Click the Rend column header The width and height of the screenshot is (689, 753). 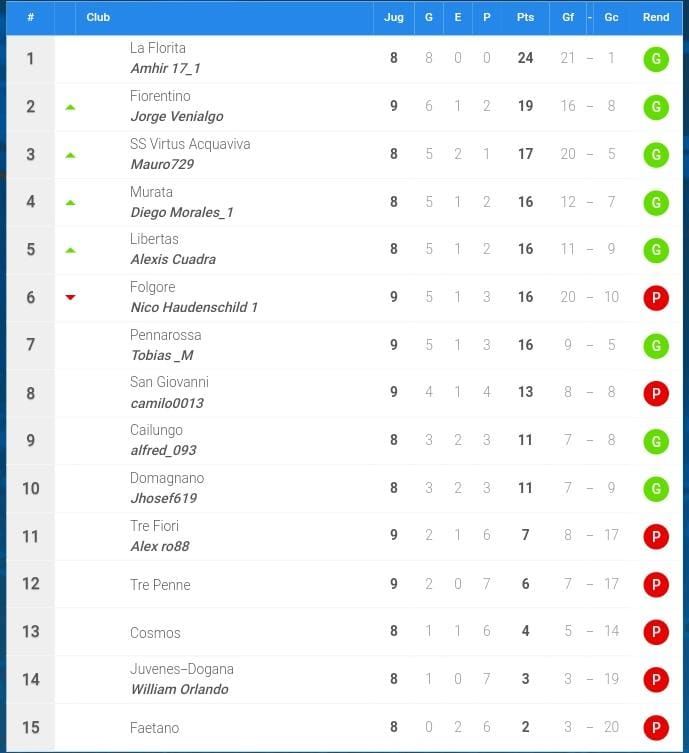[656, 17]
